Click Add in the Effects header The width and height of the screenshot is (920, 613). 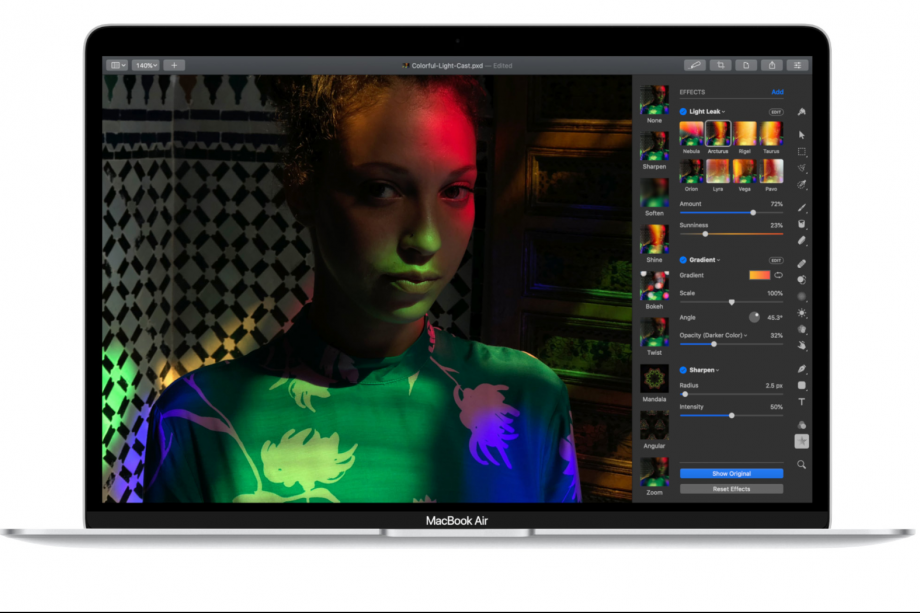coord(777,92)
